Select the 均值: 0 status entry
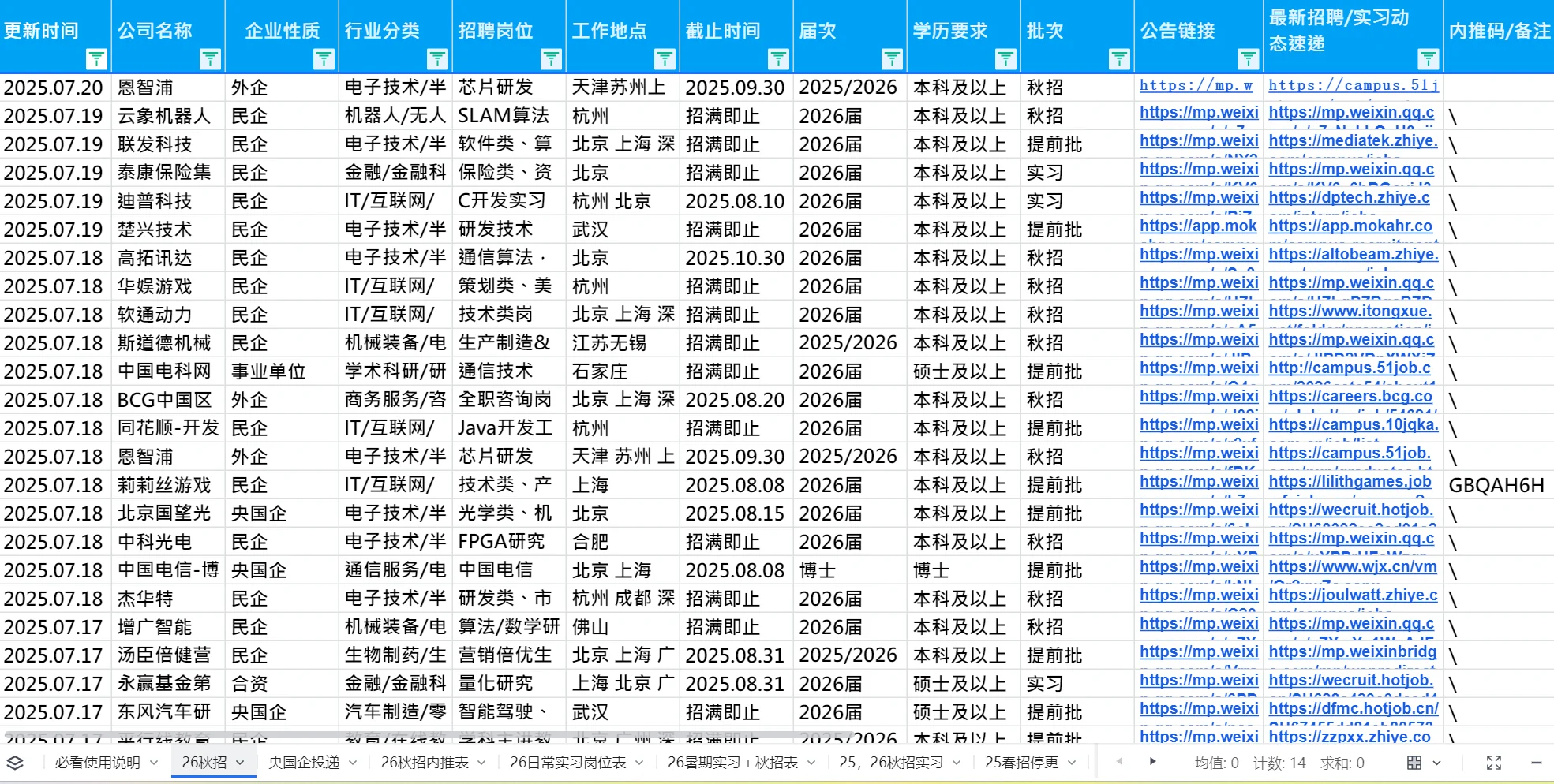Screen dimensions: 1554x784 pyautogui.click(x=1216, y=763)
